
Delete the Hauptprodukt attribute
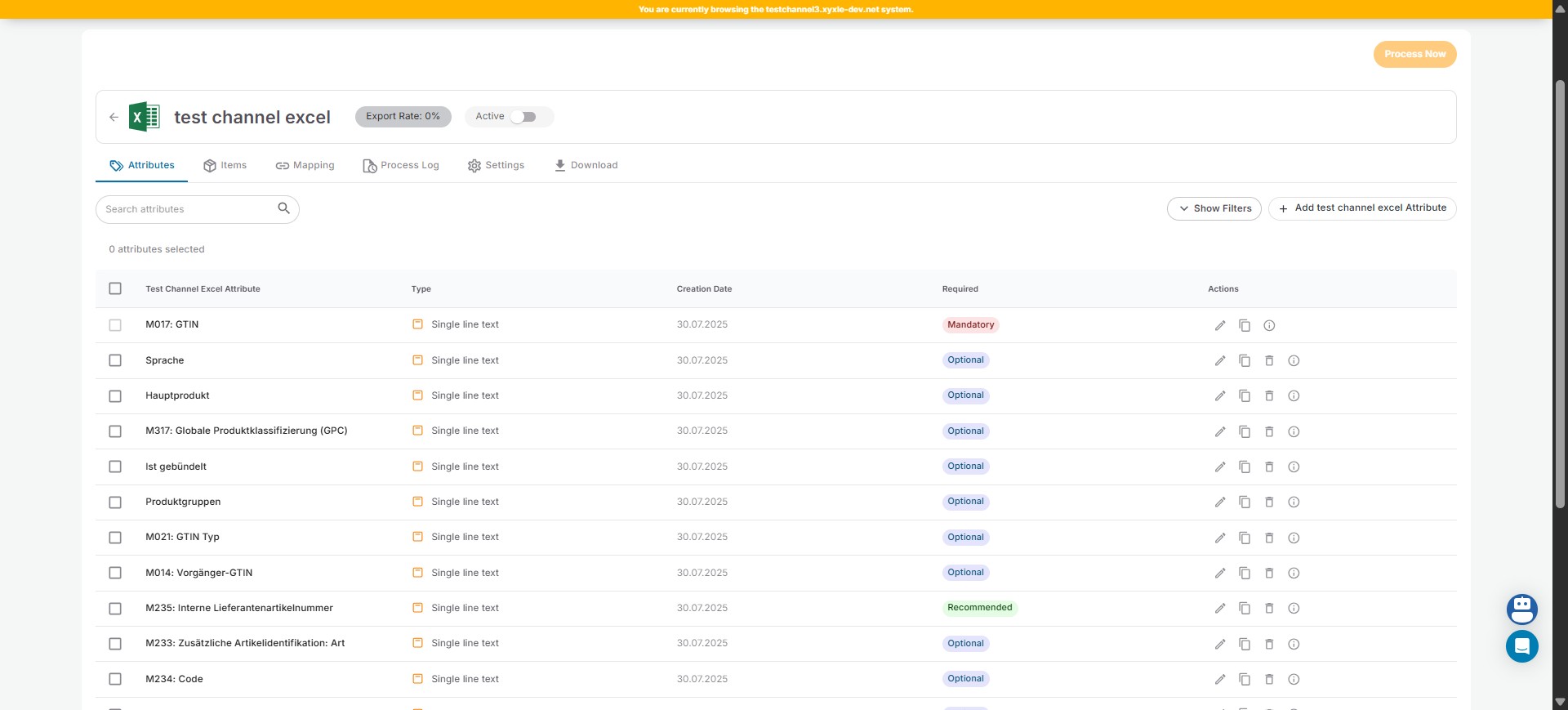(x=1268, y=396)
